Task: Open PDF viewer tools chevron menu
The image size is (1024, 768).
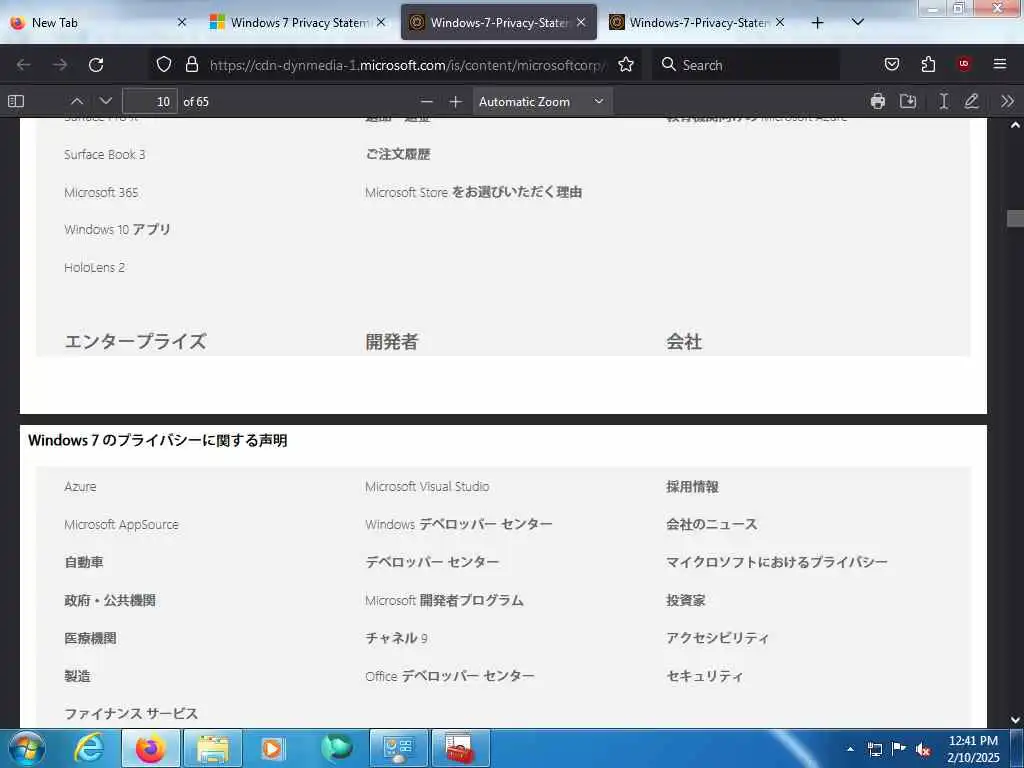Action: (x=1007, y=101)
